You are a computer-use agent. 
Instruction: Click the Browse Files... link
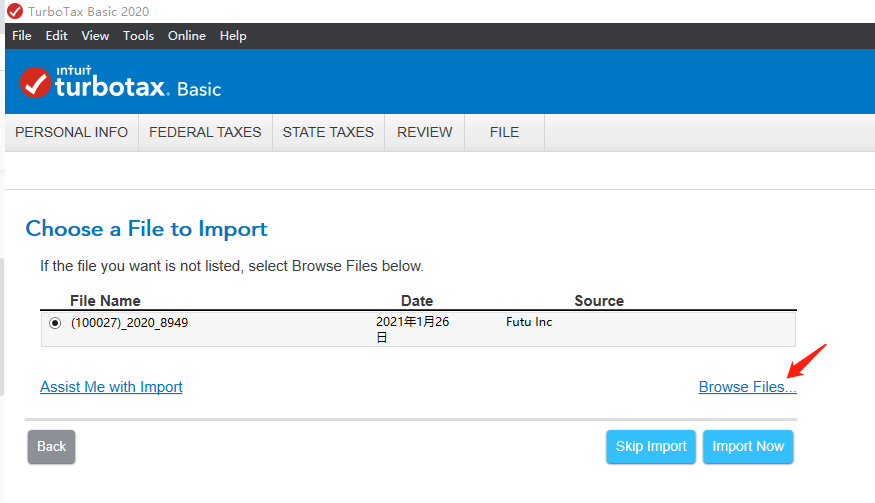point(747,387)
